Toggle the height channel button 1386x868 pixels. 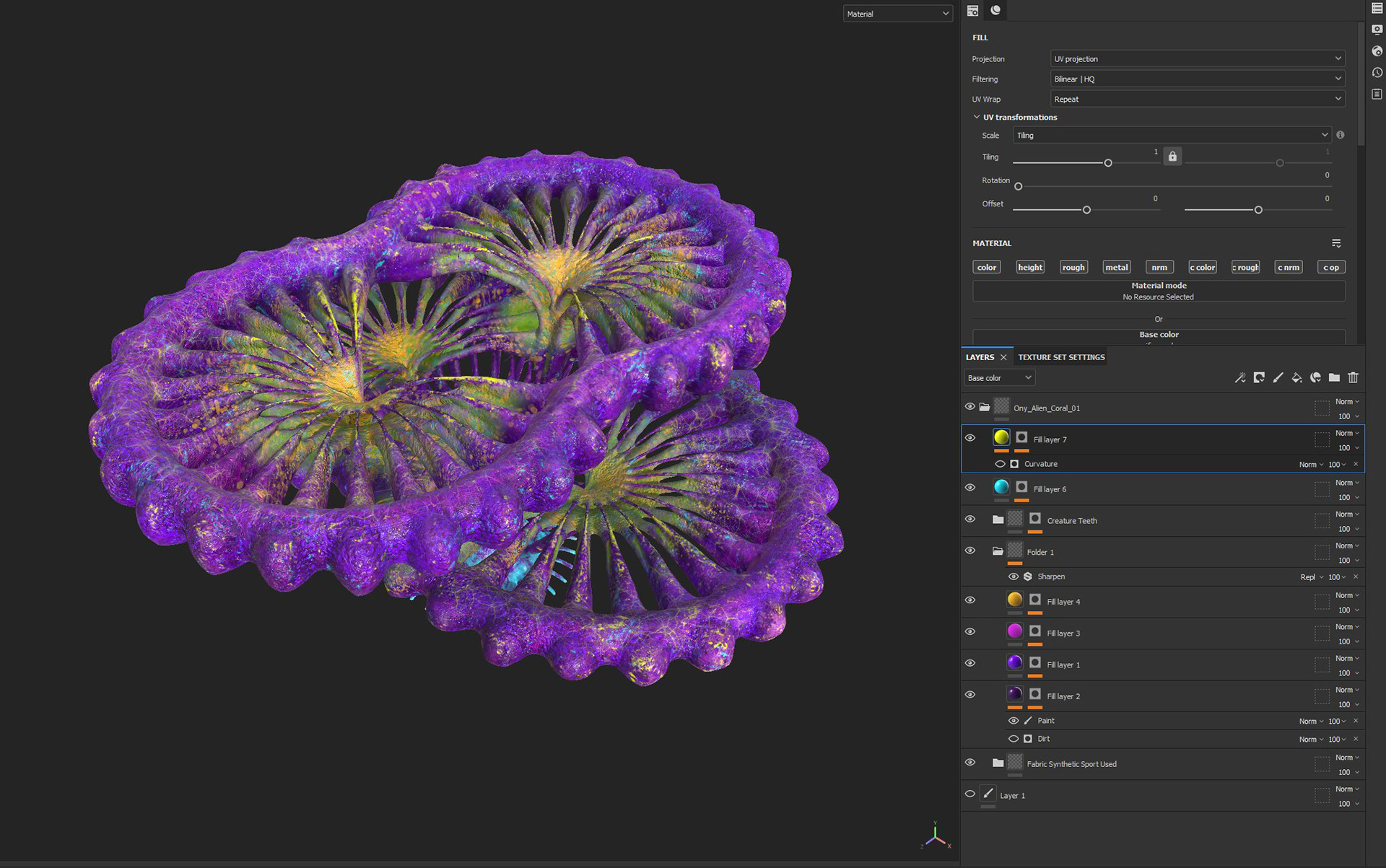[1030, 267]
